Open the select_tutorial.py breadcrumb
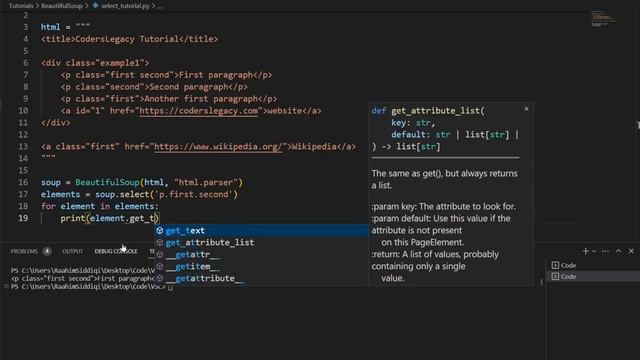 click(125, 6)
